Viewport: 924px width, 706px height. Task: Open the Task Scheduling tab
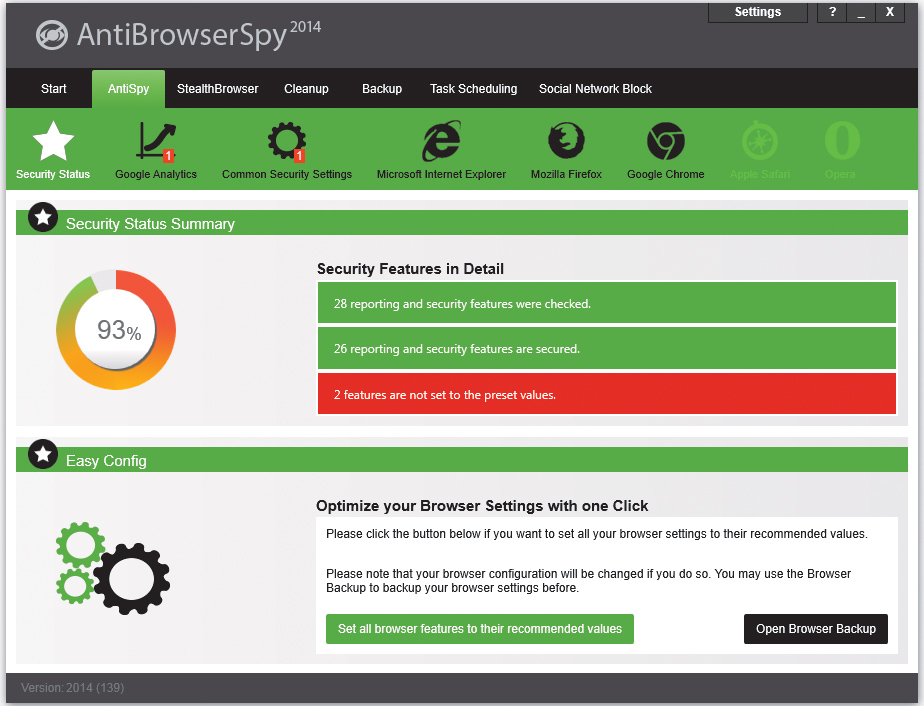coord(473,88)
